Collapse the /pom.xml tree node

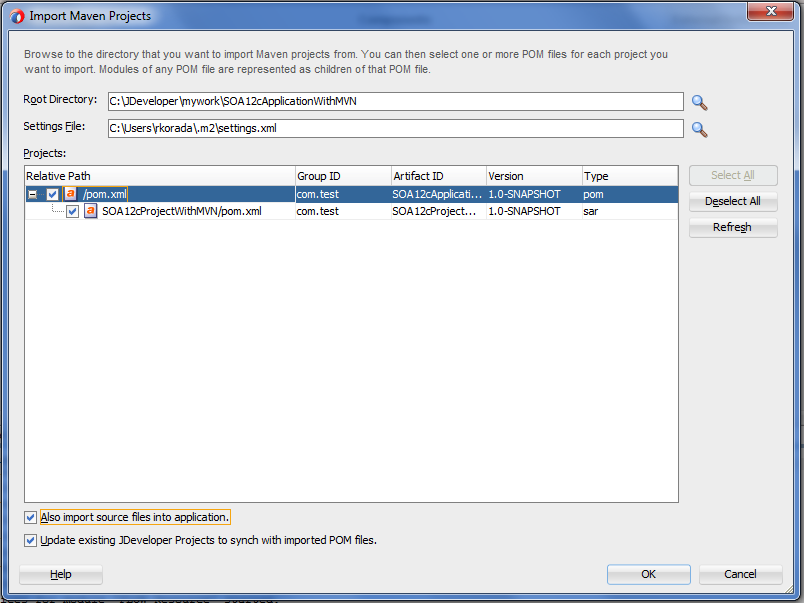(x=32, y=193)
